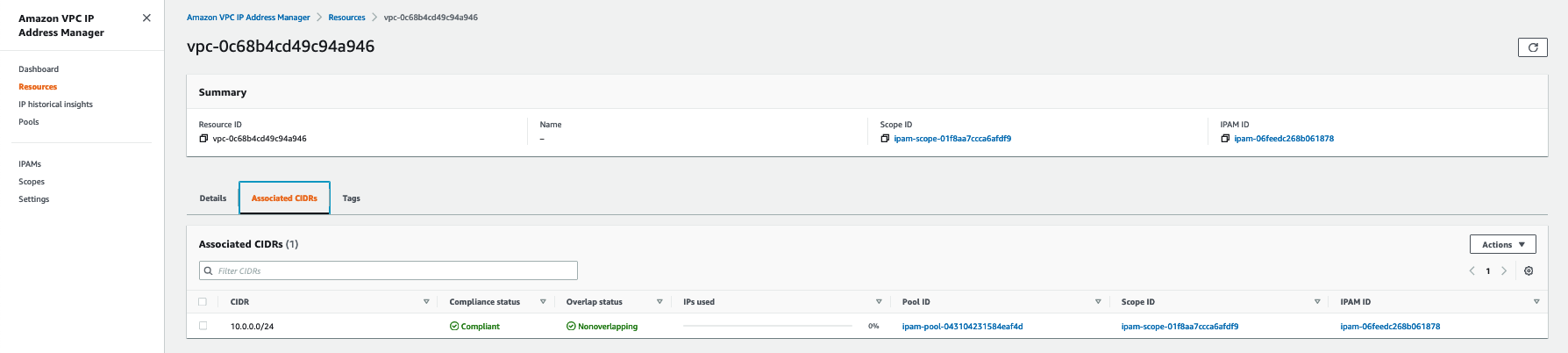Copy the IPAM ID in Summary
The image size is (1568, 353).
[x=1225, y=139]
